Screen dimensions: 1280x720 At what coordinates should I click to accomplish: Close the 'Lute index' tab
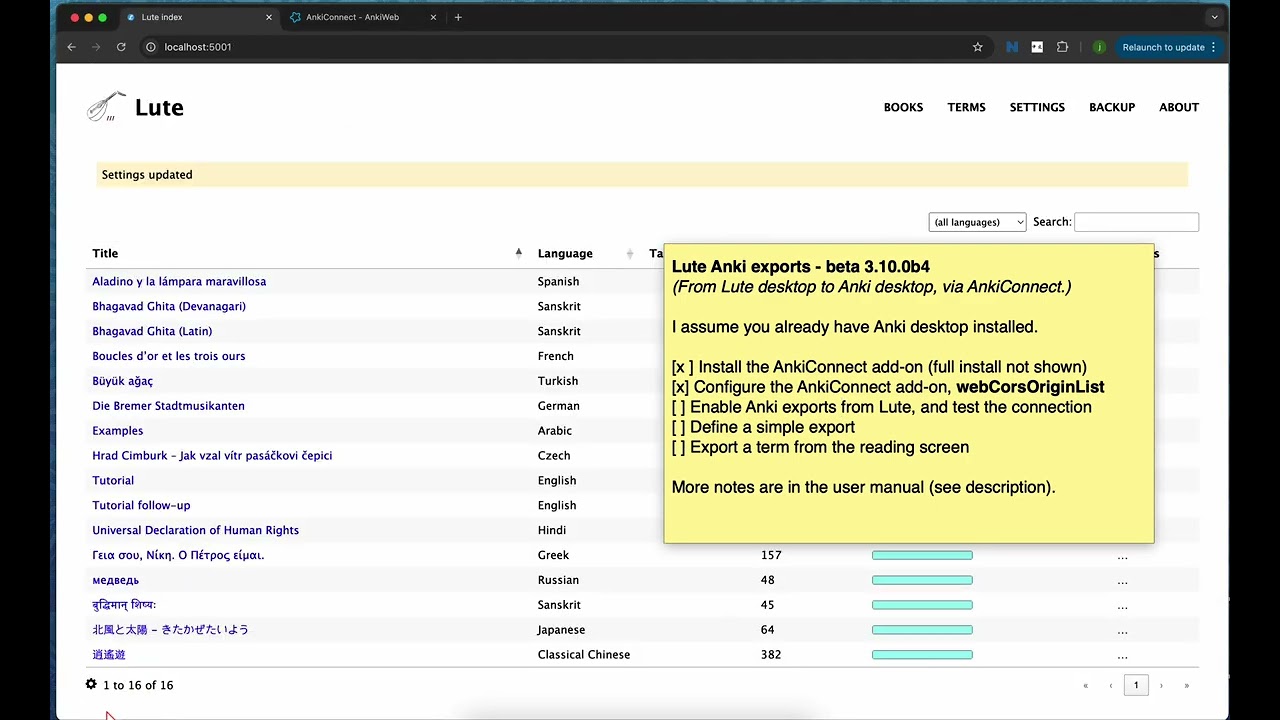[x=269, y=17]
